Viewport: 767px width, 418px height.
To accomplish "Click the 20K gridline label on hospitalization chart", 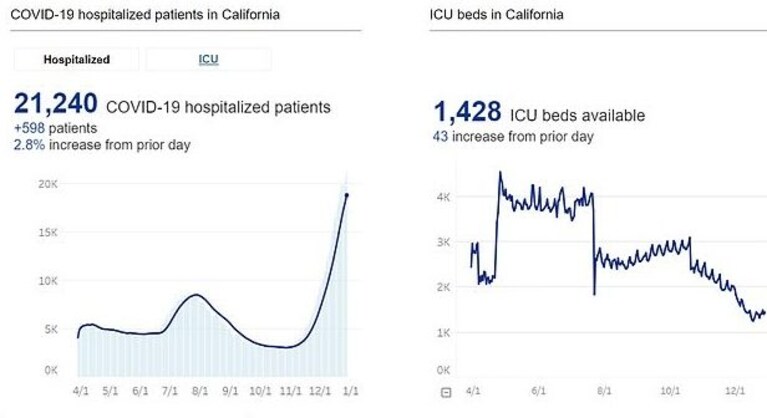I will point(48,184).
